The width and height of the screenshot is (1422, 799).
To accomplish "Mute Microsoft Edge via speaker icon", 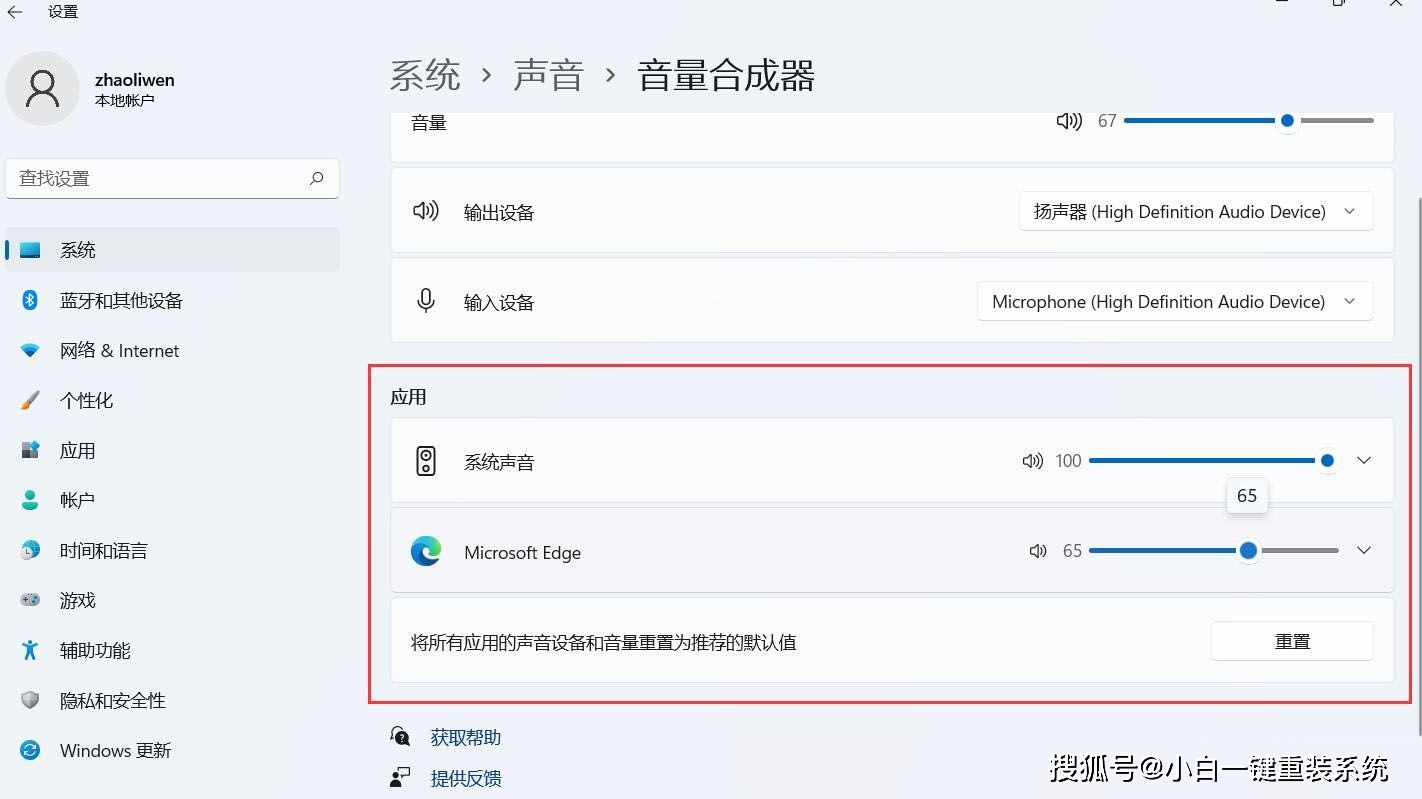I will pos(1039,551).
